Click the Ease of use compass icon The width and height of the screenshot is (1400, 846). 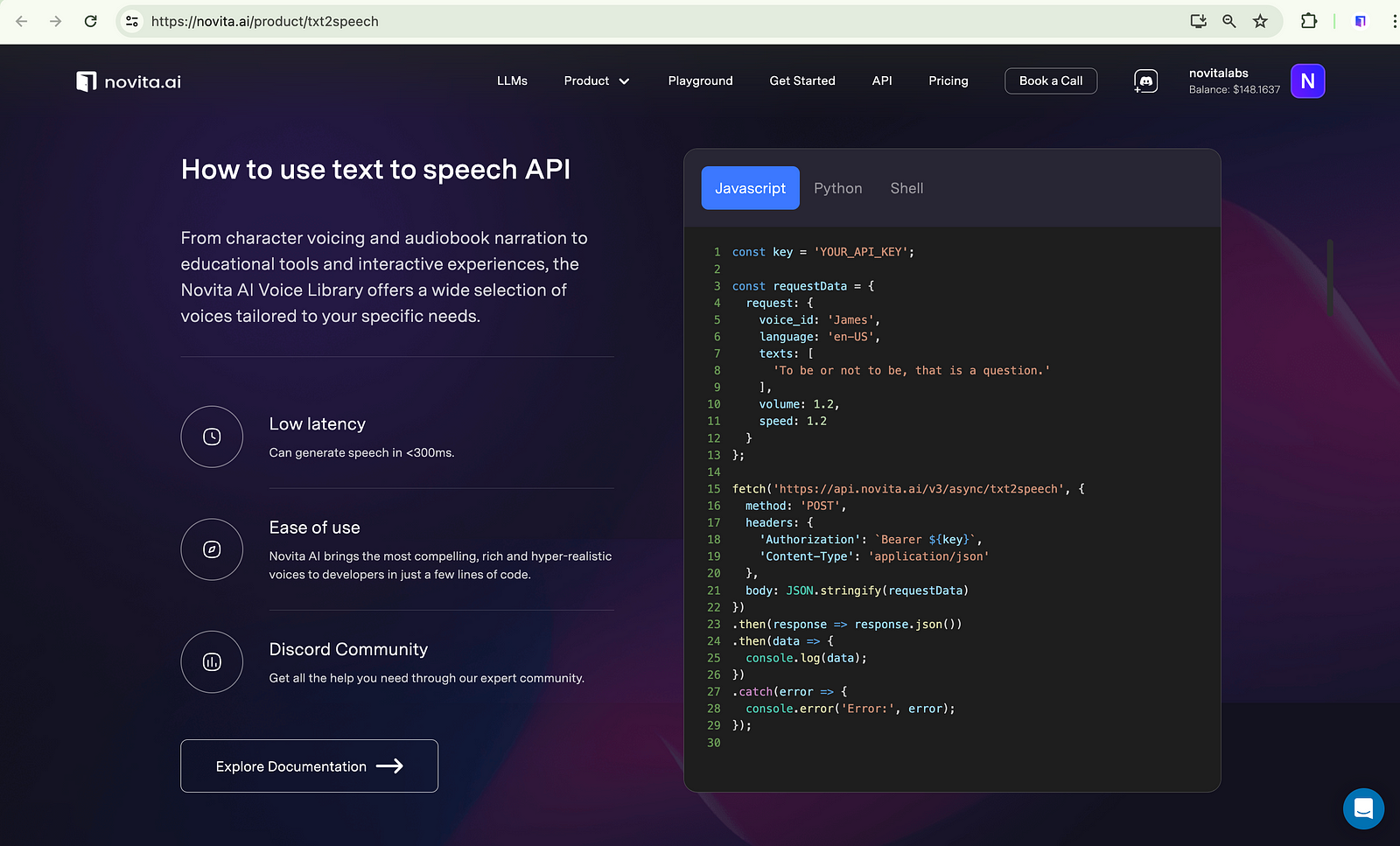(212, 549)
